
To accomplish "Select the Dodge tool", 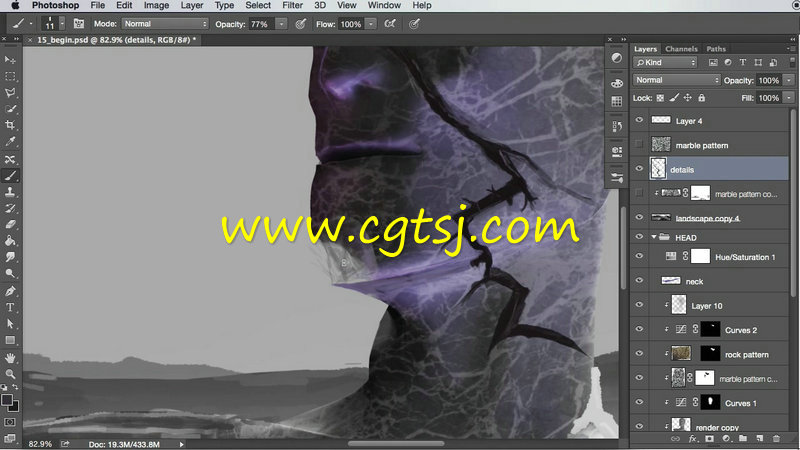I will click(x=10, y=273).
